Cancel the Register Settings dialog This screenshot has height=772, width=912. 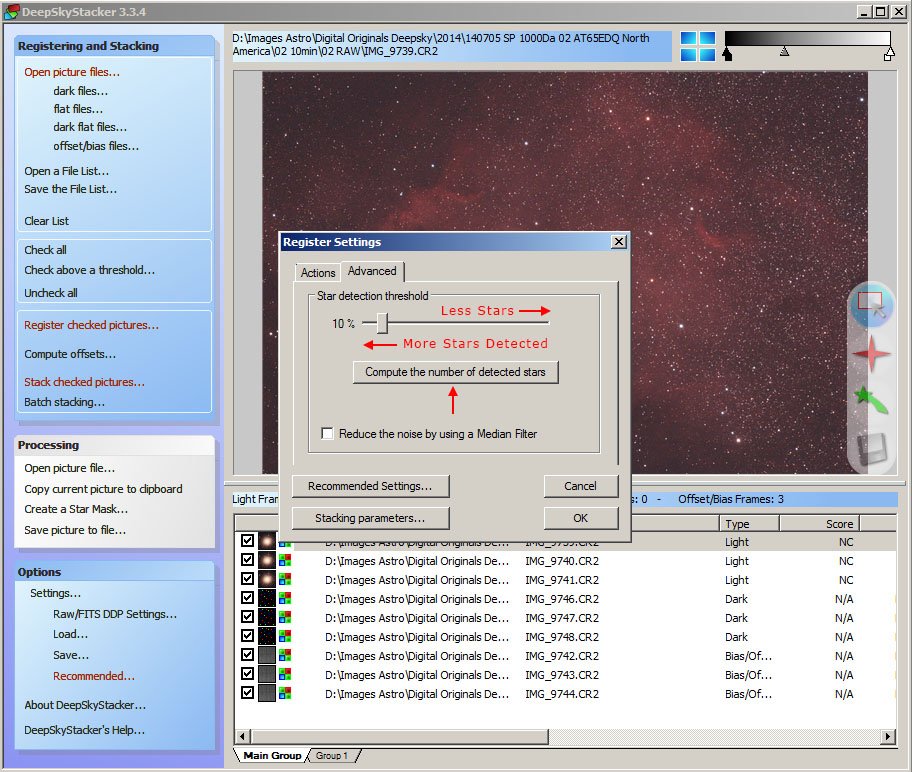pos(580,486)
